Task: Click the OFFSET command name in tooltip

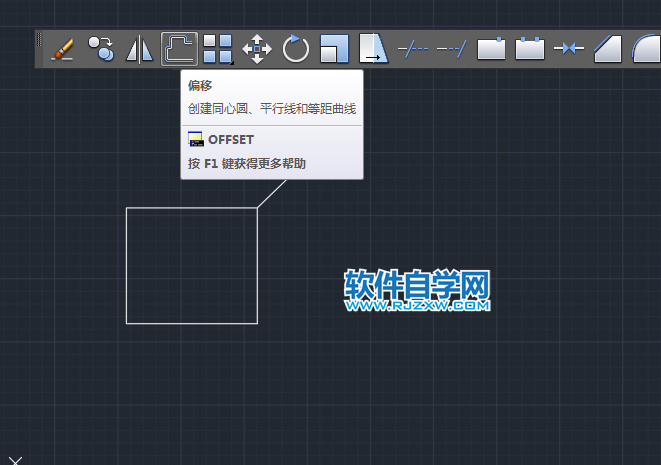Action: [231, 140]
